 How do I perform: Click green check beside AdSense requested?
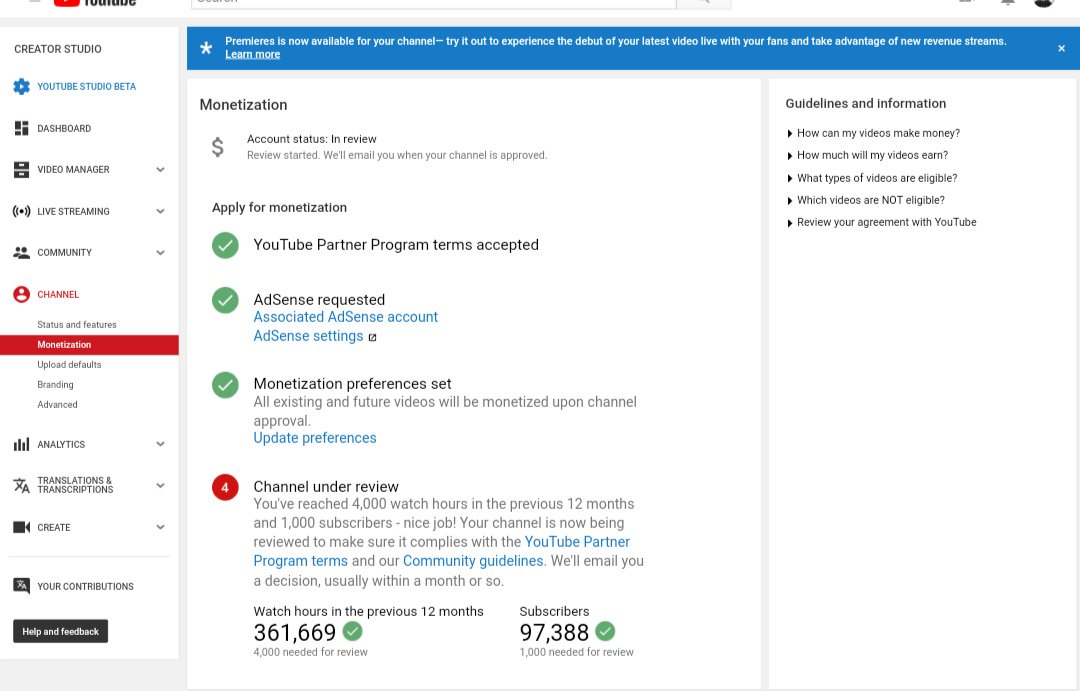[x=225, y=300]
